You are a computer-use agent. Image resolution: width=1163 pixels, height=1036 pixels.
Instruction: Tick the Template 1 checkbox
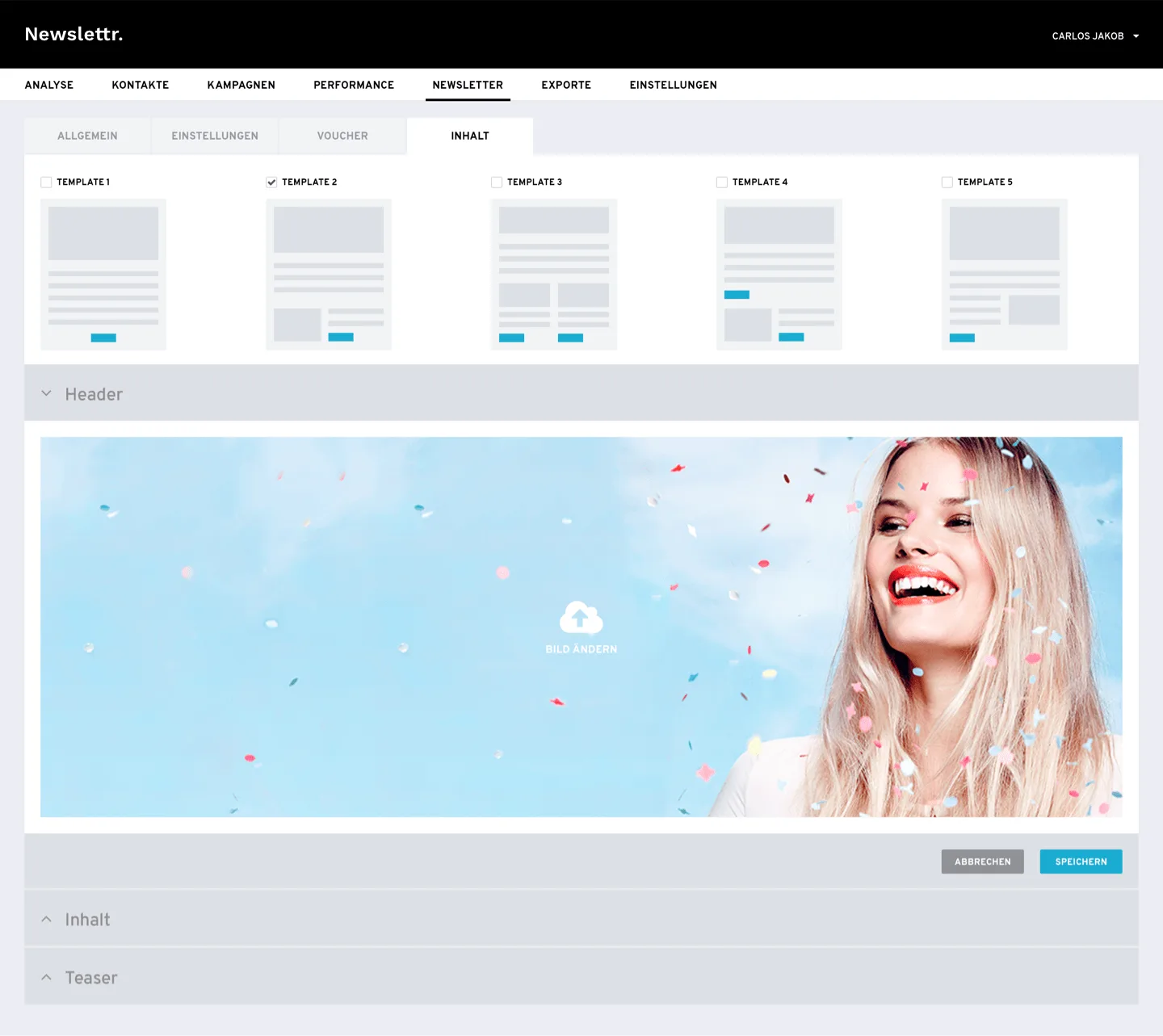coord(46,182)
